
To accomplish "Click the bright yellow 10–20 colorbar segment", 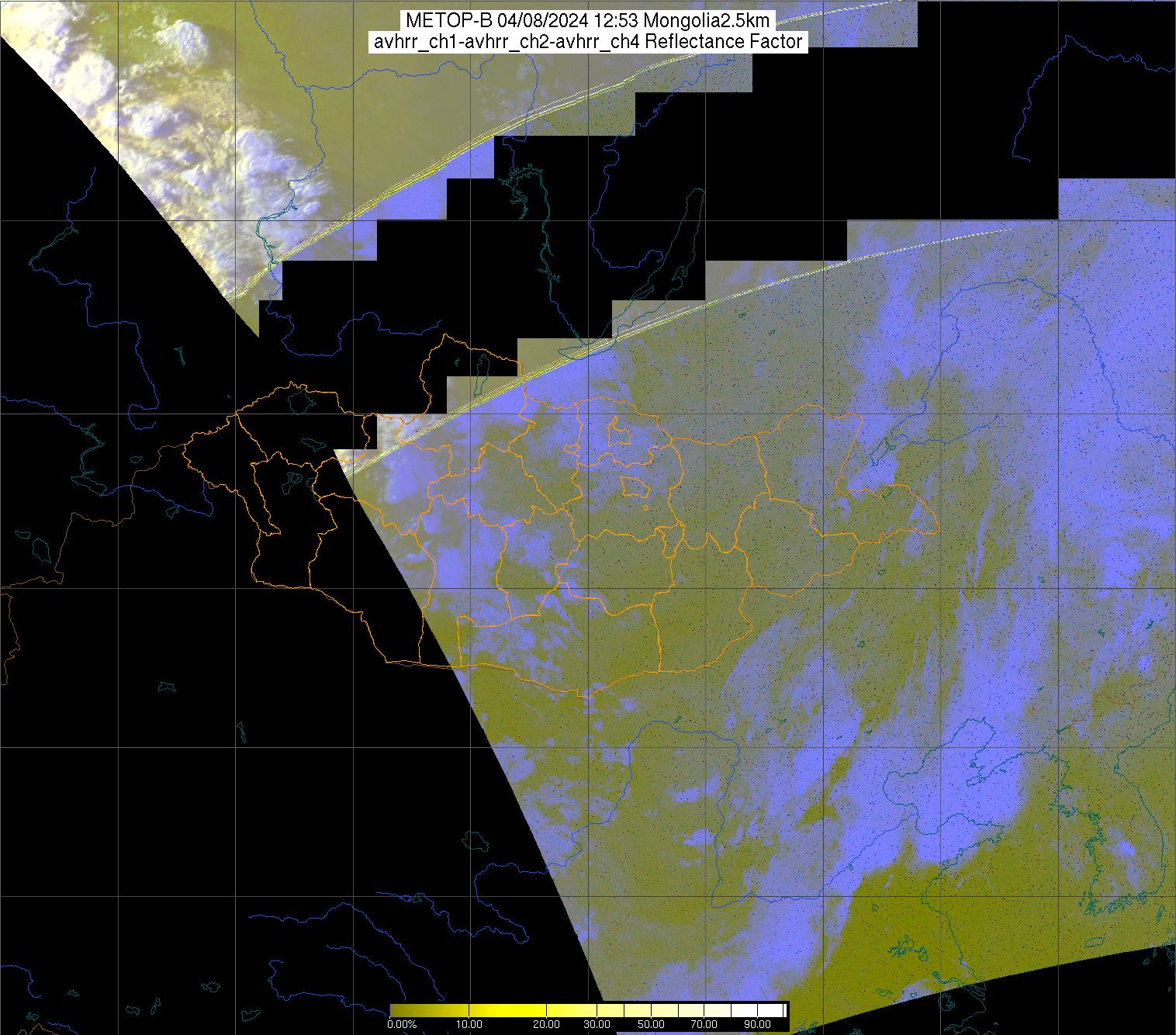I will [x=507, y=1010].
